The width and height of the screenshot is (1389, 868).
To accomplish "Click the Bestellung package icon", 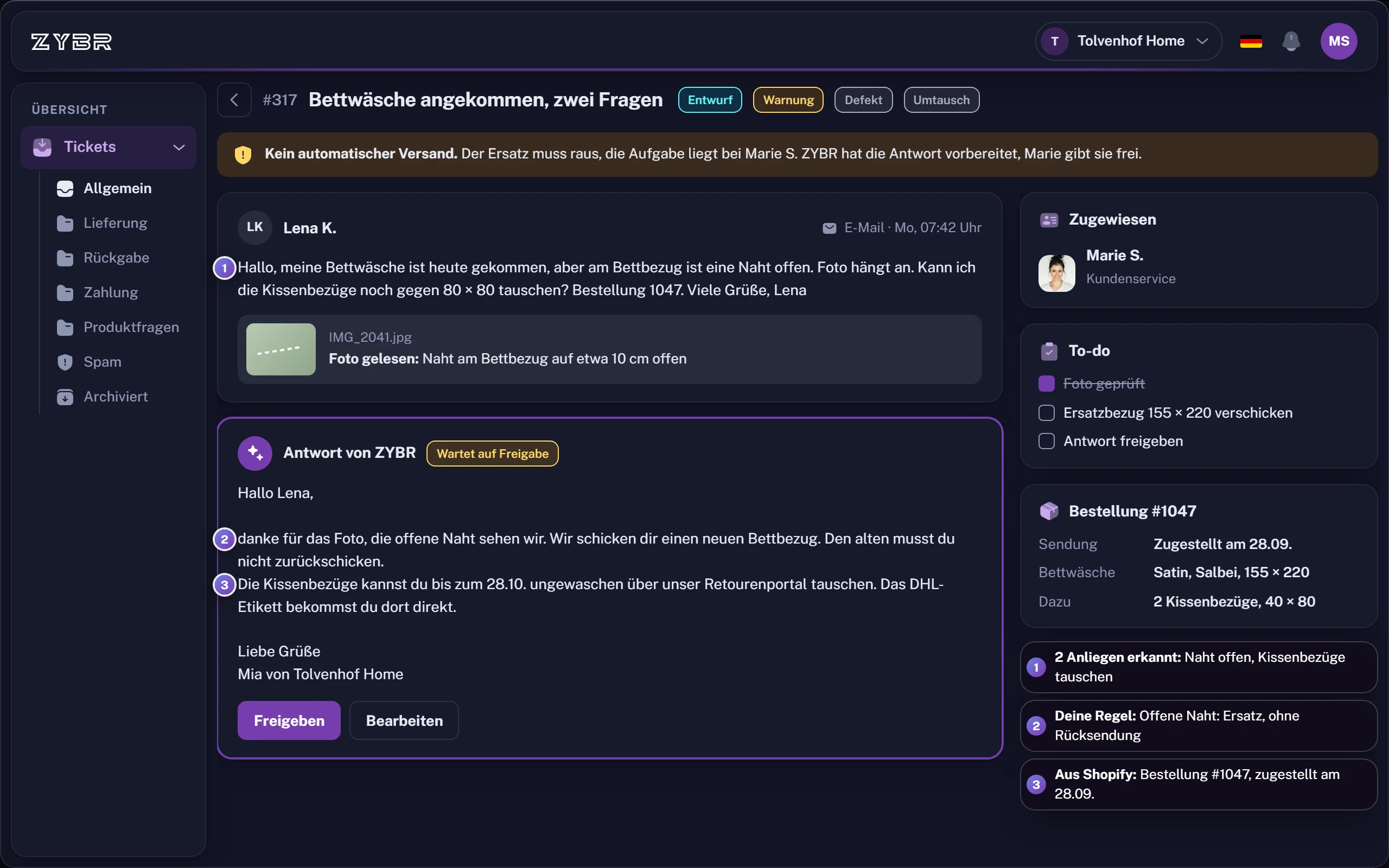I will [1049, 511].
